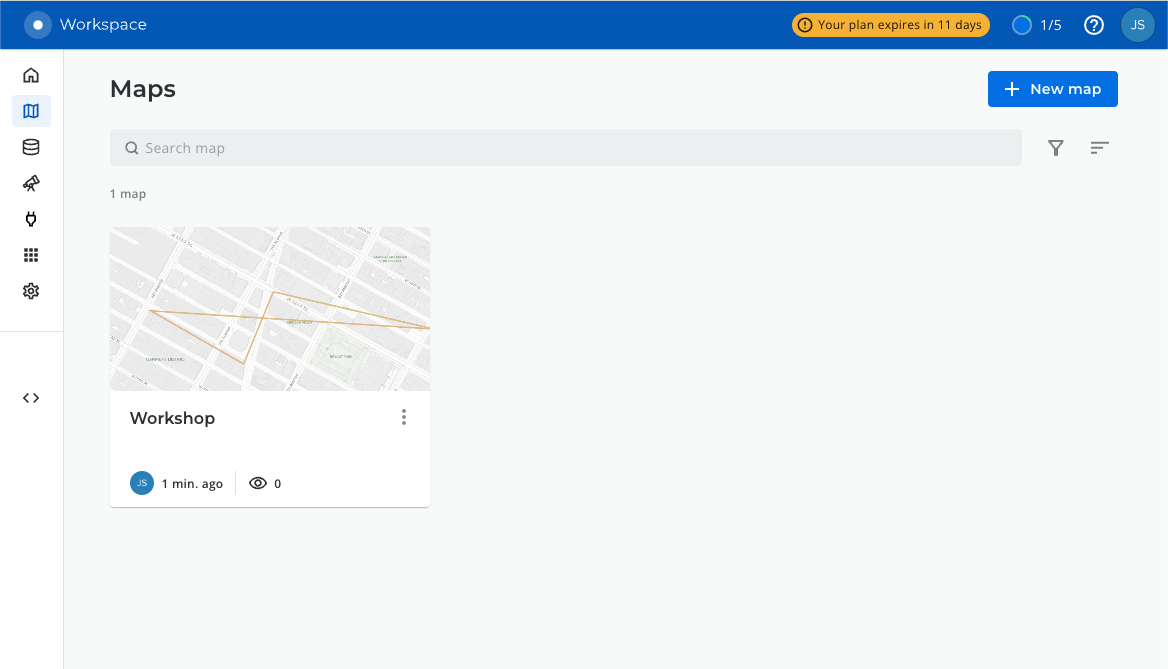Open Applications grid icon in sidebar
This screenshot has width=1168, height=669.
[x=31, y=255]
